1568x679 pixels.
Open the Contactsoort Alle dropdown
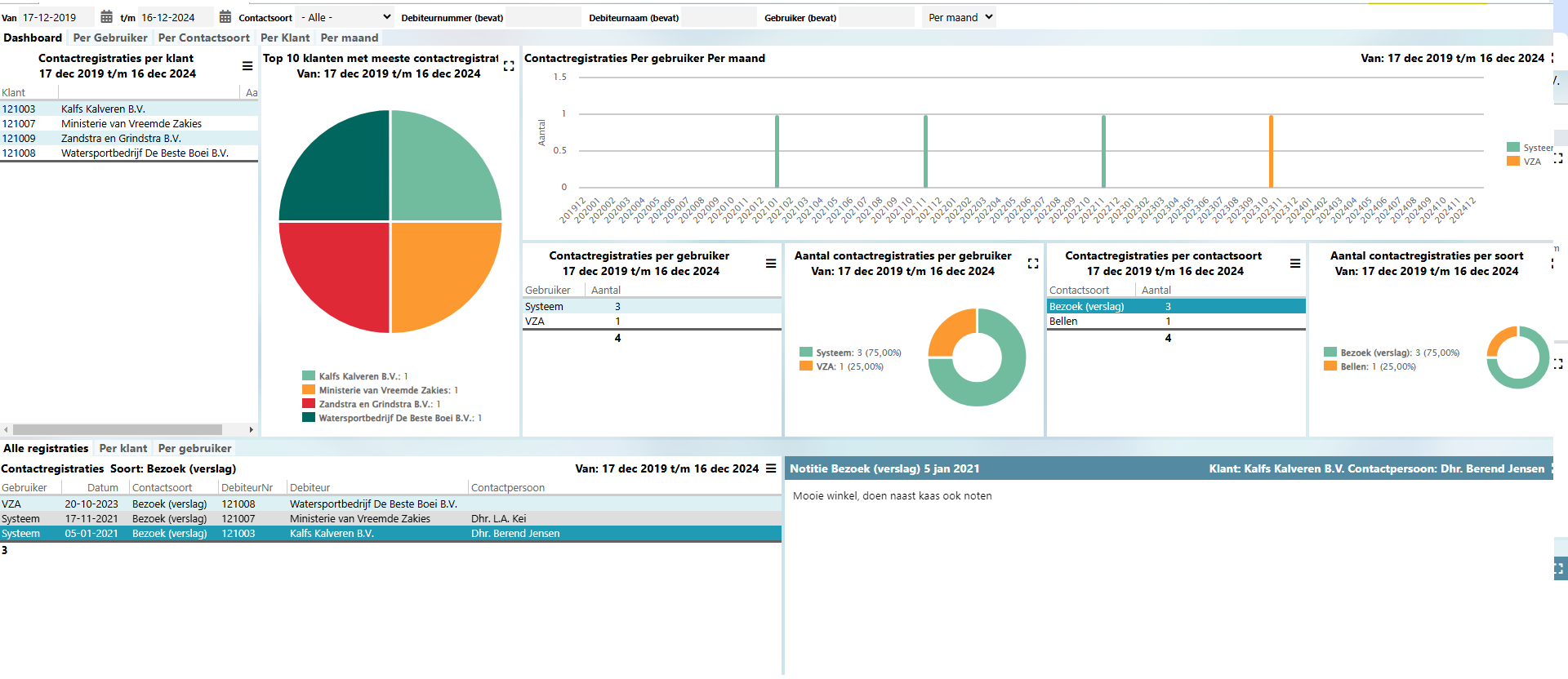pos(345,17)
